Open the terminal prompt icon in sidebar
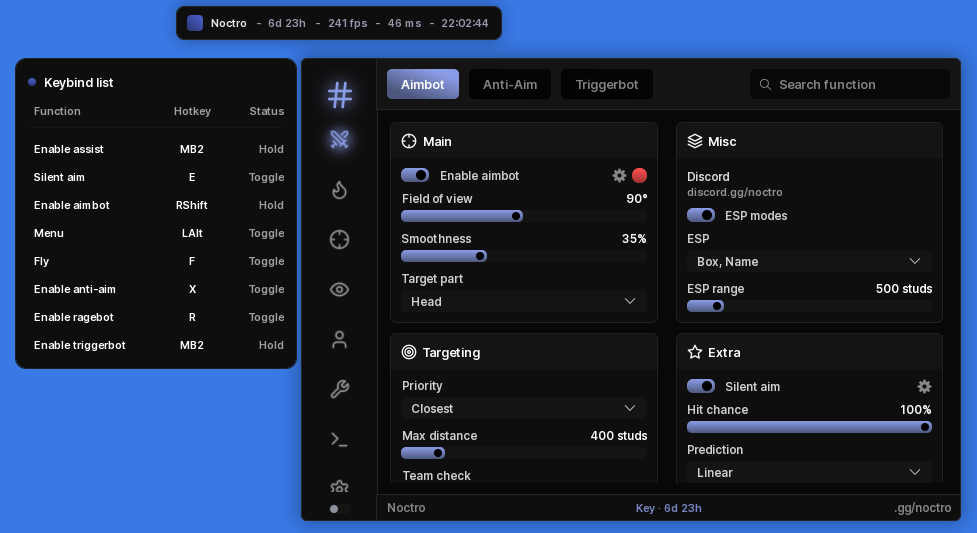The image size is (977, 533). click(340, 439)
